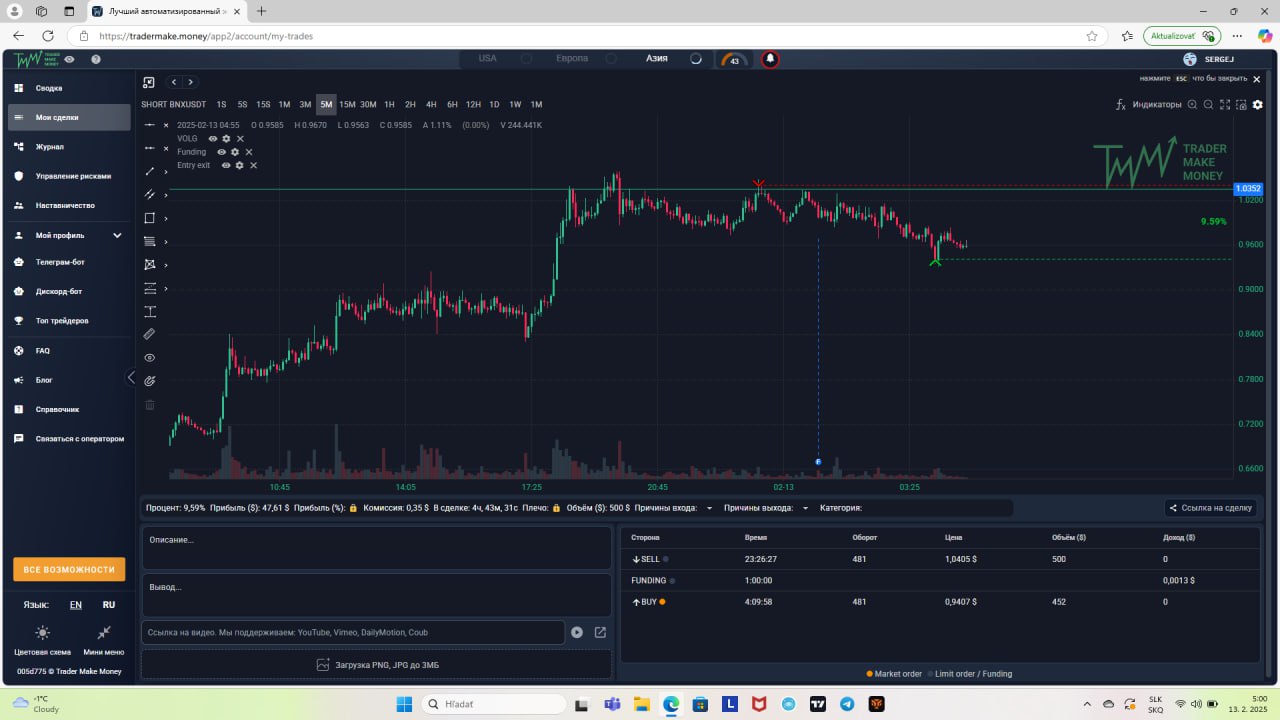Open the Причины входа dropdown
1280x720 pixels.
pos(710,508)
